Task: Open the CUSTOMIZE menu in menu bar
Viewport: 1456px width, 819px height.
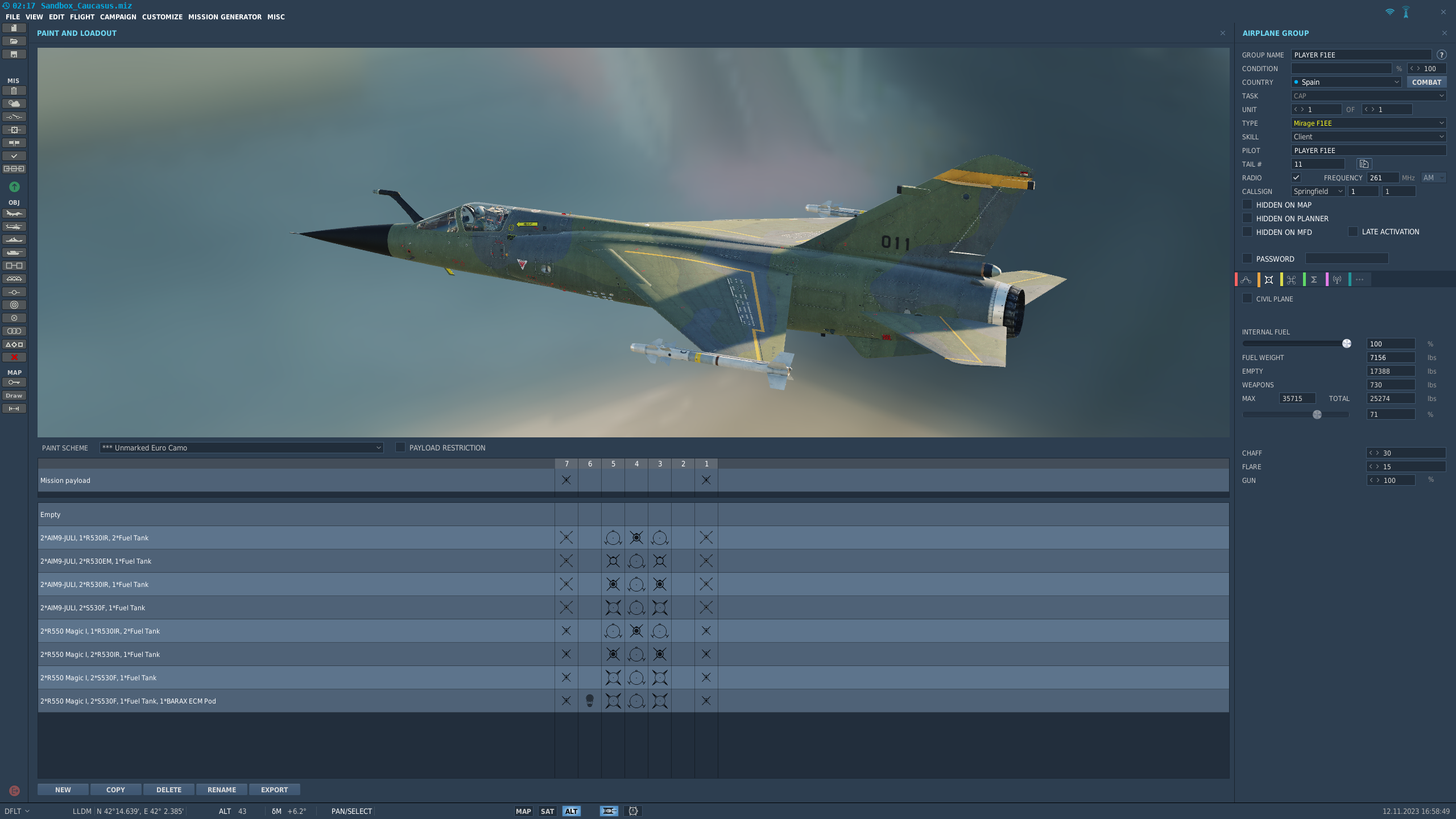Action: [162, 16]
